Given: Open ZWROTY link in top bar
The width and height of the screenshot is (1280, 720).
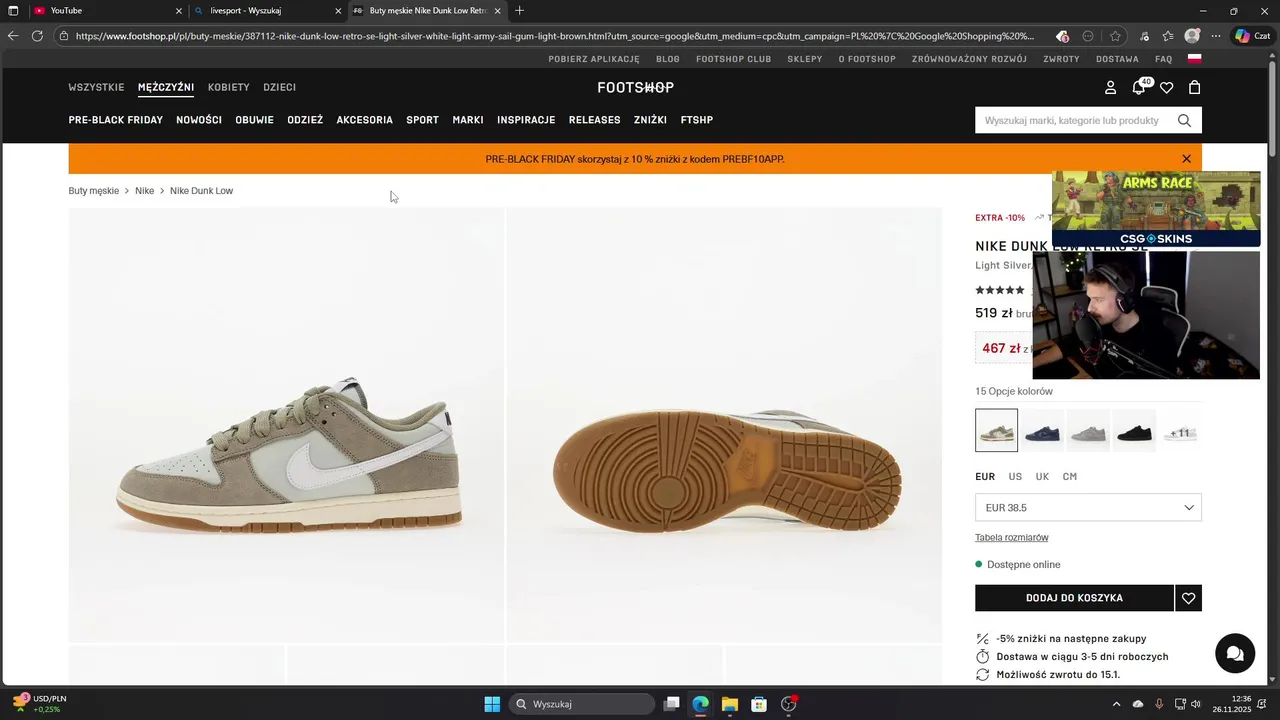Looking at the screenshot, I should point(1061,59).
